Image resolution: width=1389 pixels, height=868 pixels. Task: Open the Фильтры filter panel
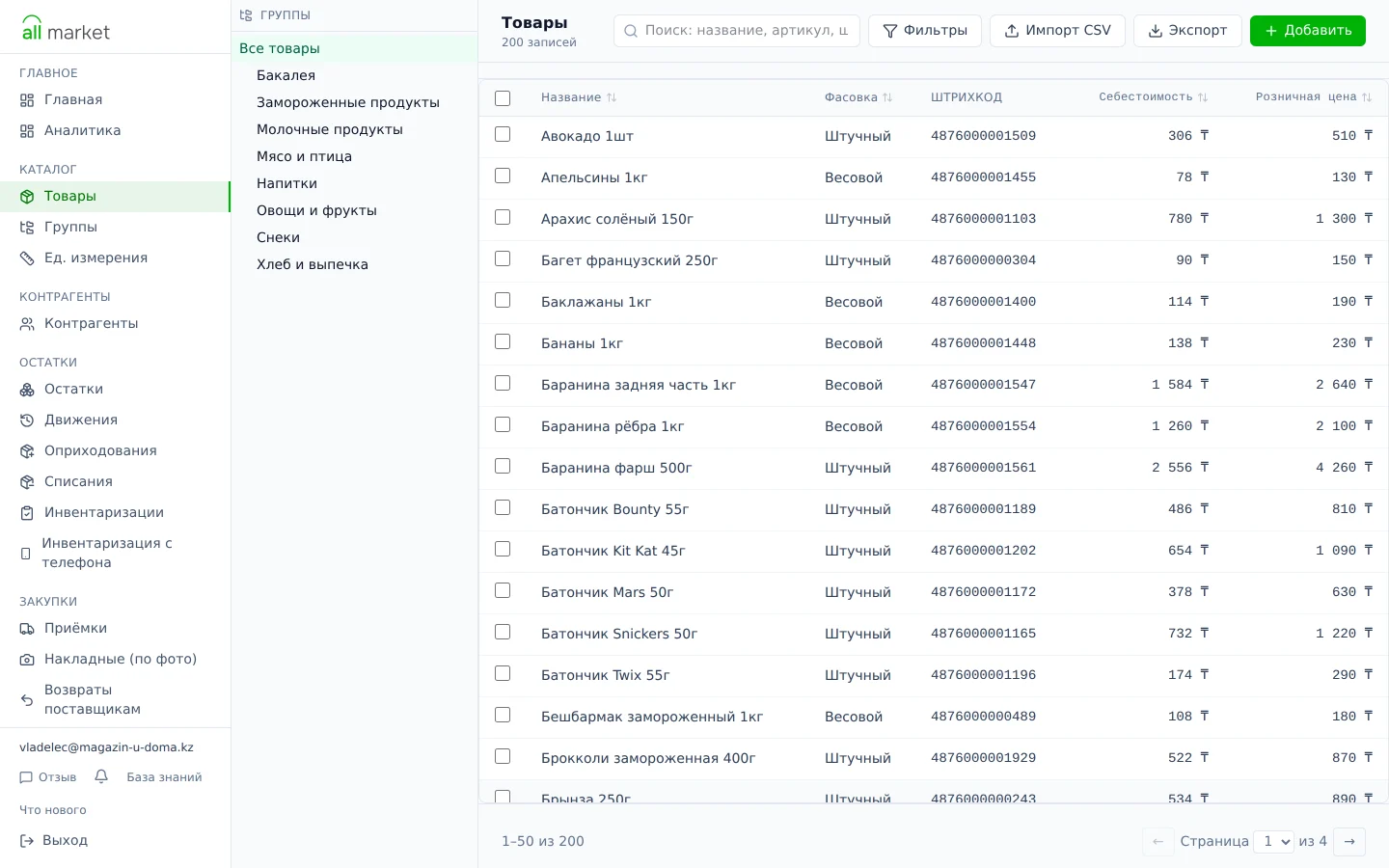[x=925, y=31]
